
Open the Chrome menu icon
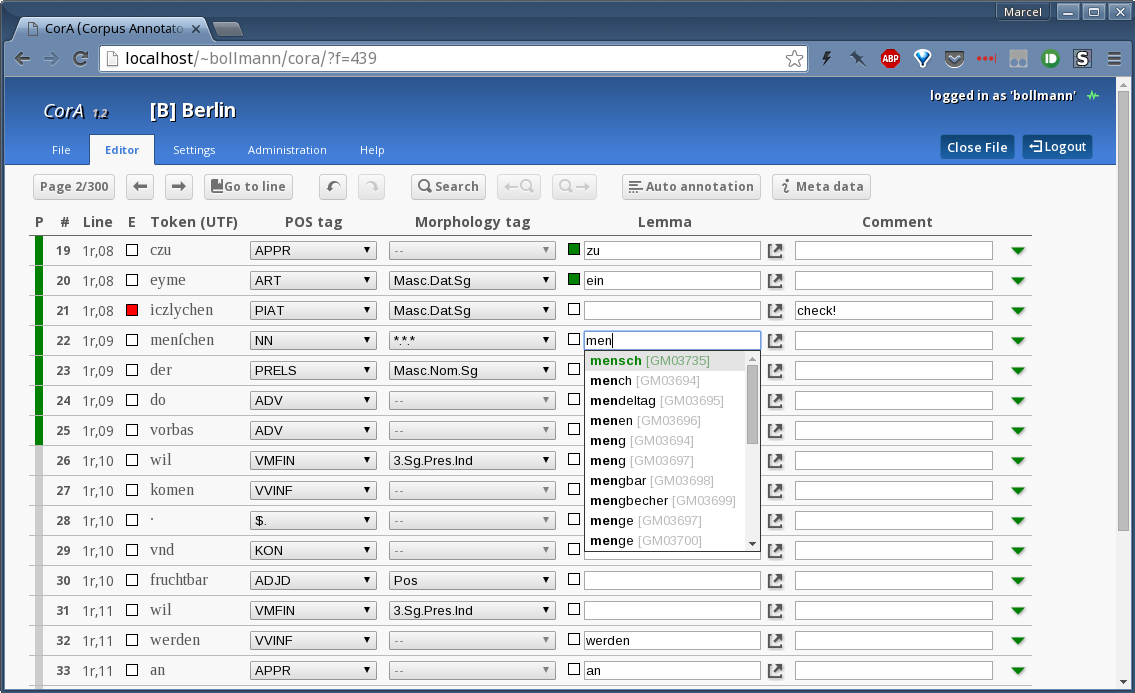coord(1113,59)
